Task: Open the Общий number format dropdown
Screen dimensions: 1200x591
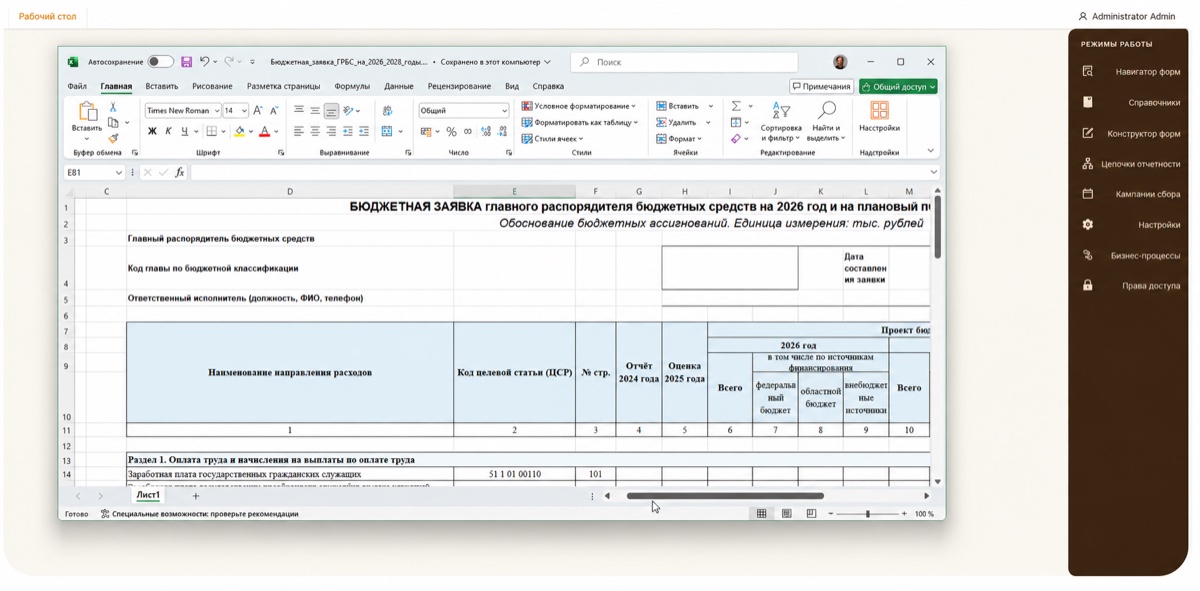Action: pyautogui.click(x=504, y=111)
